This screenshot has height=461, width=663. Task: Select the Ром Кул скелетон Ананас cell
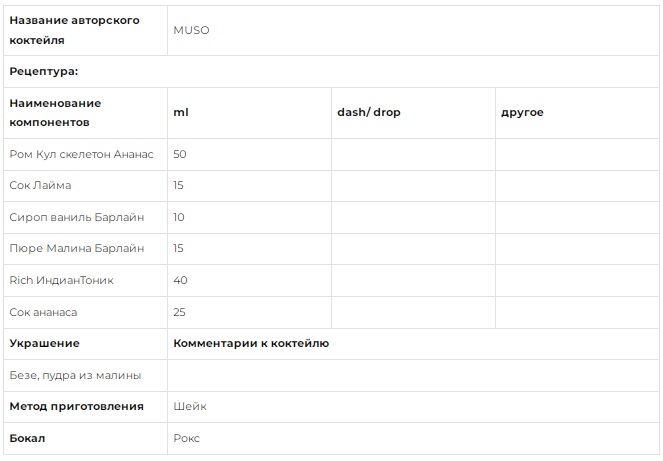85,154
